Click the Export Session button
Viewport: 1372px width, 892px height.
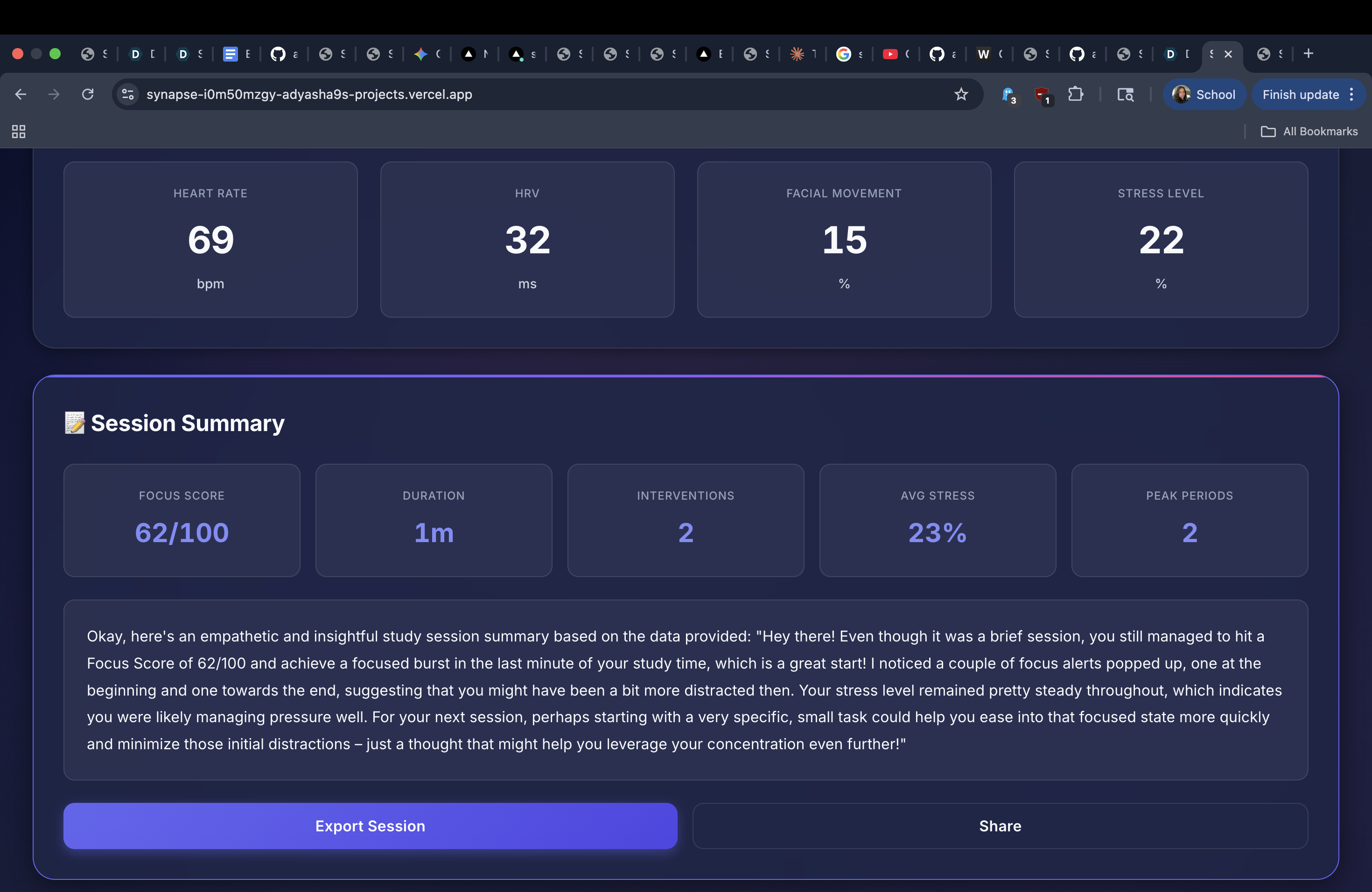coord(370,825)
